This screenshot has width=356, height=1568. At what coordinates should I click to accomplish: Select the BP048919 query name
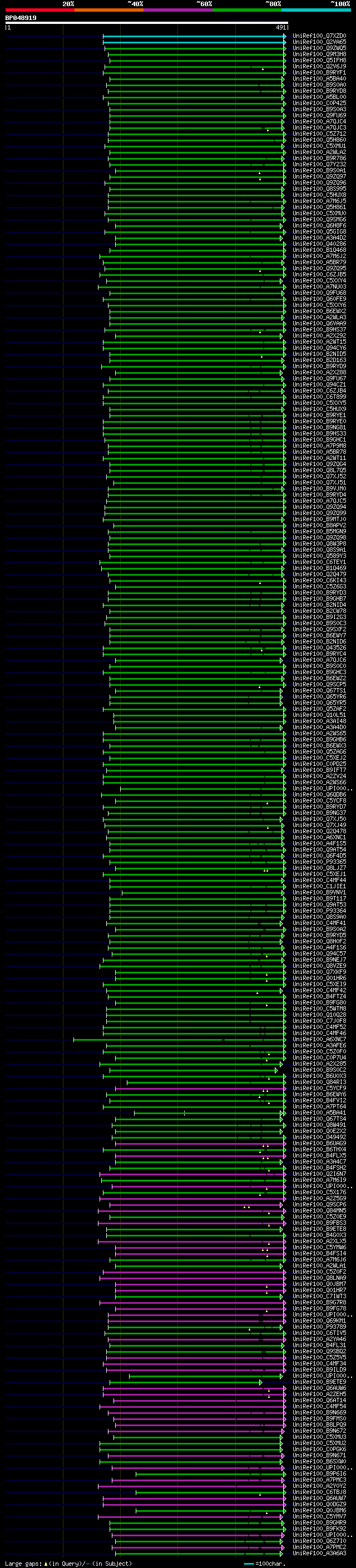[x=21, y=18]
